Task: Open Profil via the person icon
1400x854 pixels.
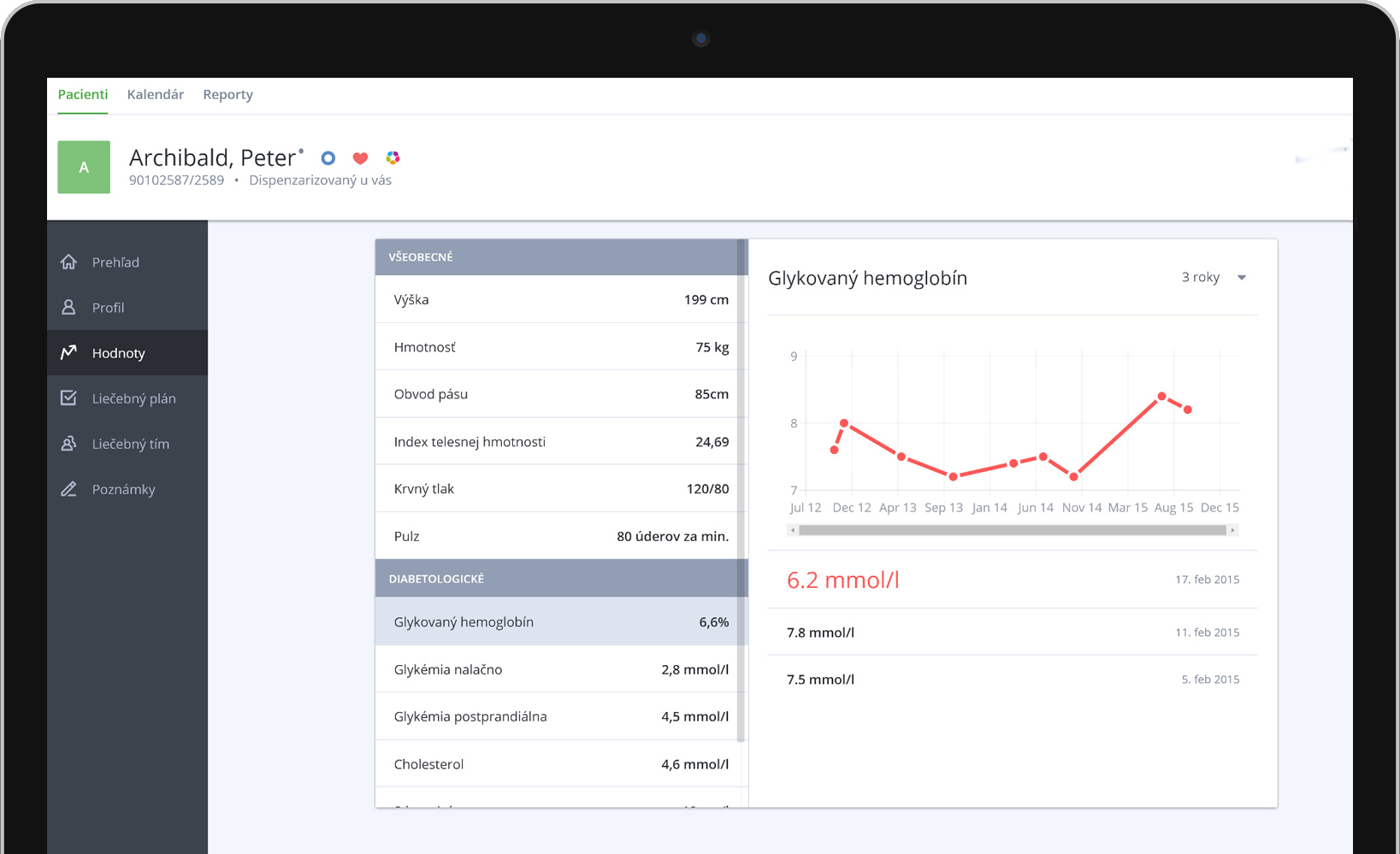Action: (69, 308)
